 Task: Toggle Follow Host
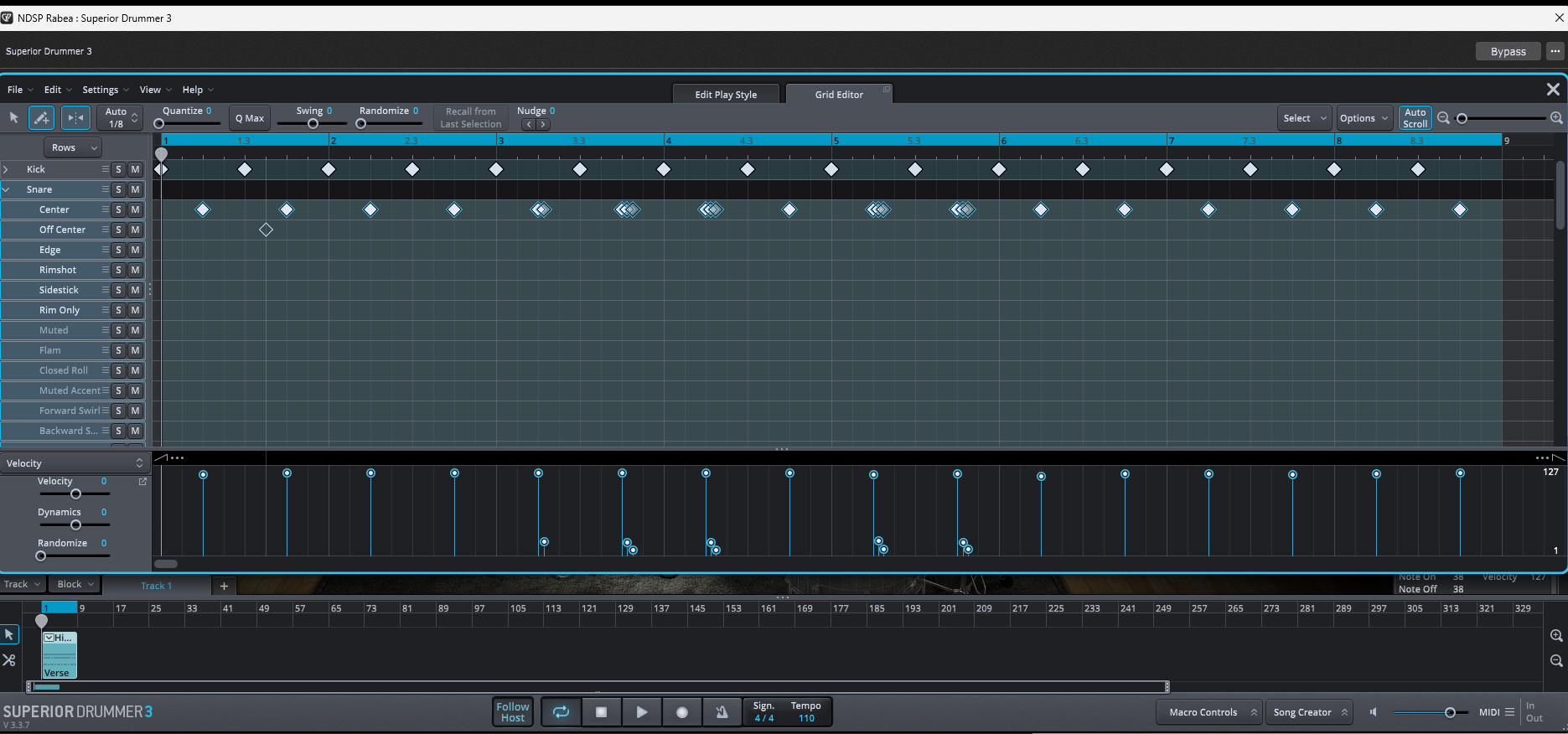click(x=513, y=712)
